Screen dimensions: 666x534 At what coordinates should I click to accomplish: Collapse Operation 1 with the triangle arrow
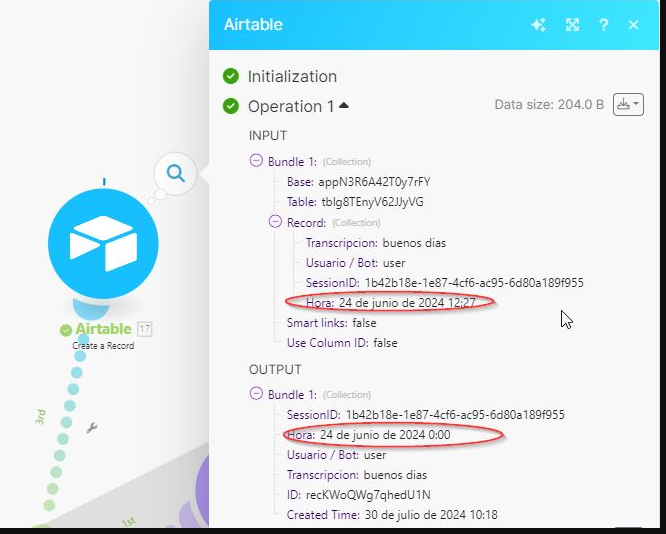(344, 105)
